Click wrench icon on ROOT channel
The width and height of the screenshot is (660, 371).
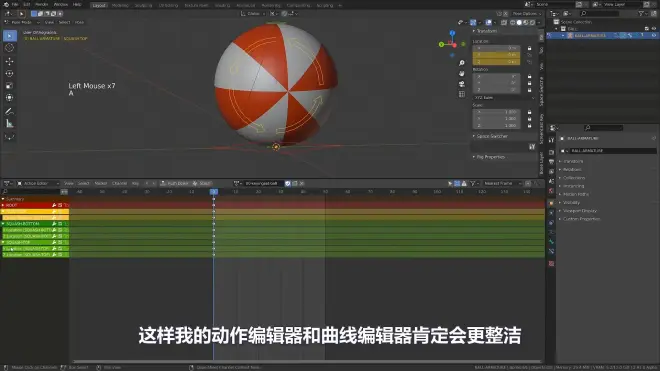(x=54, y=205)
